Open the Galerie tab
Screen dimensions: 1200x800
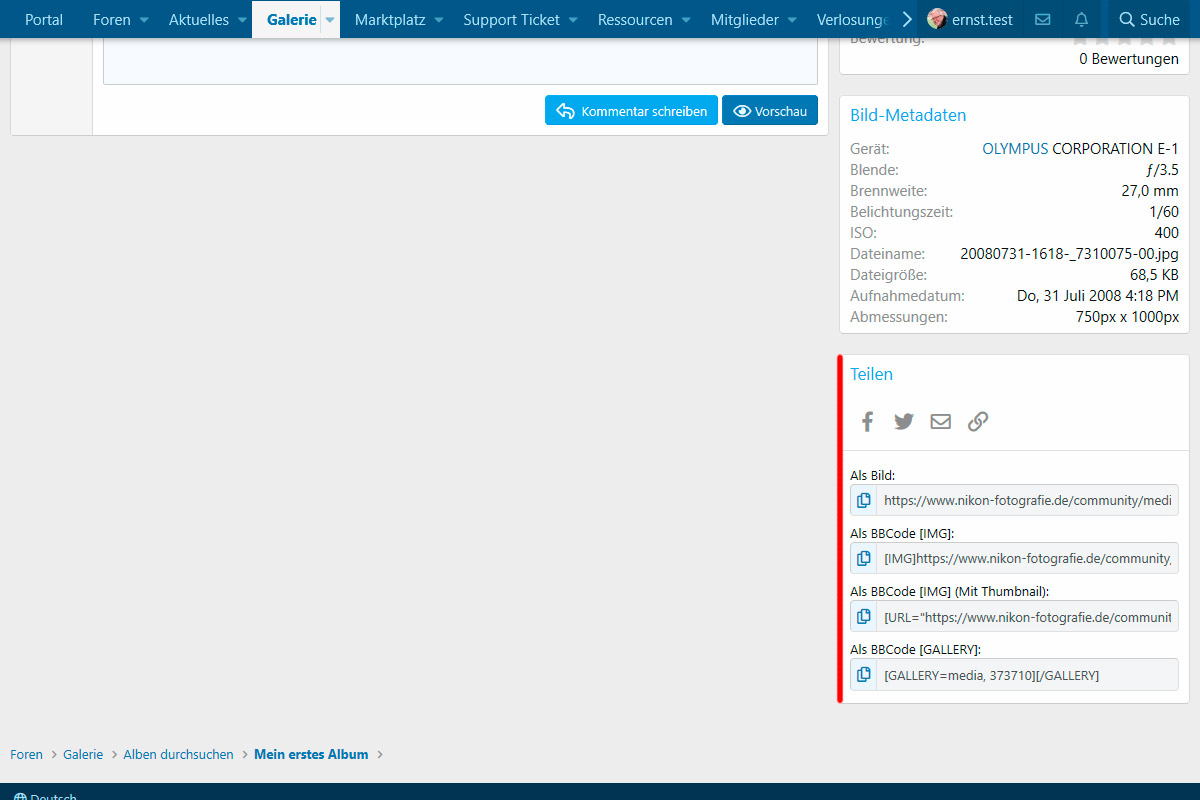[291, 19]
